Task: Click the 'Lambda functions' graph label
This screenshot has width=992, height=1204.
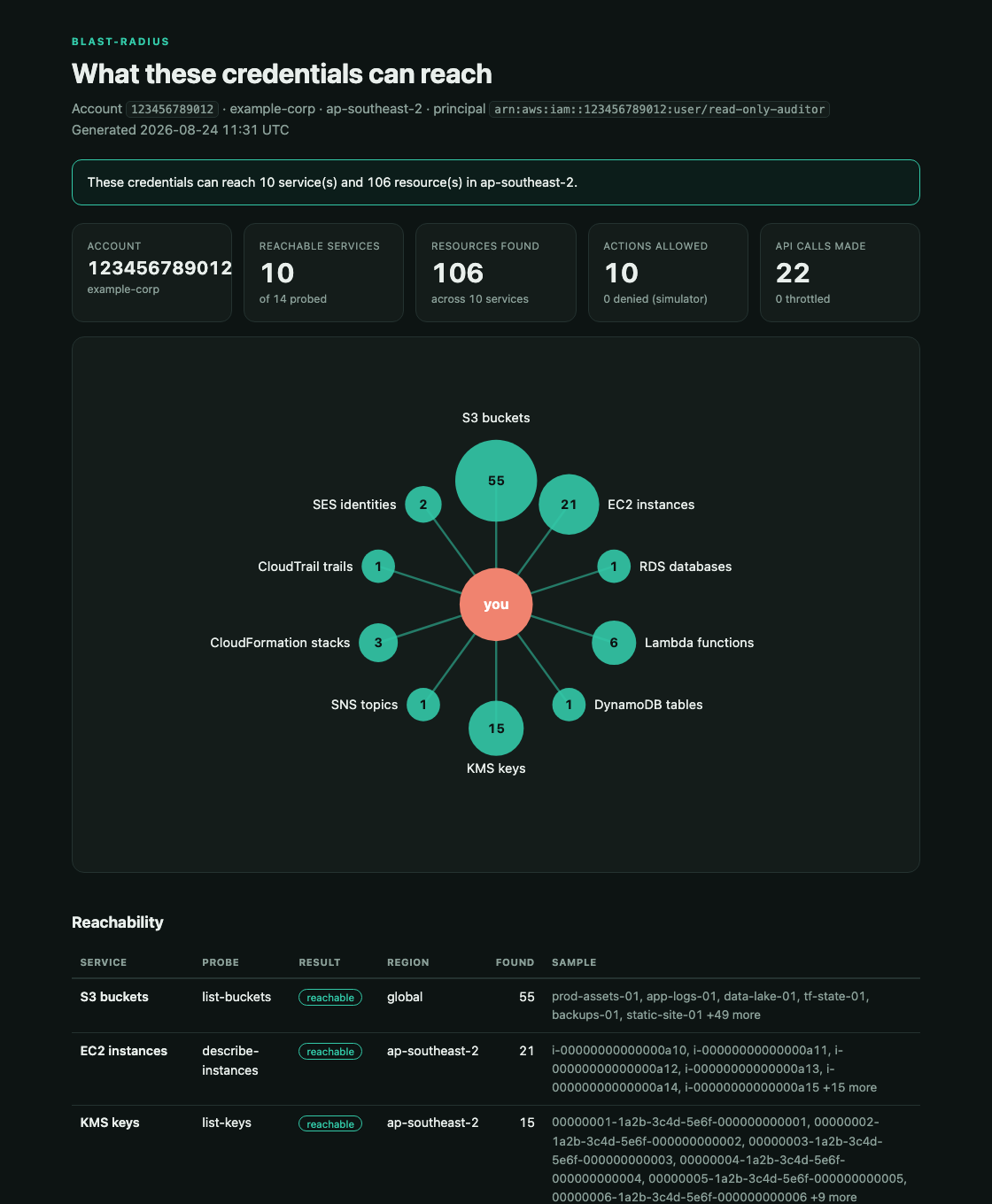Action: click(700, 643)
